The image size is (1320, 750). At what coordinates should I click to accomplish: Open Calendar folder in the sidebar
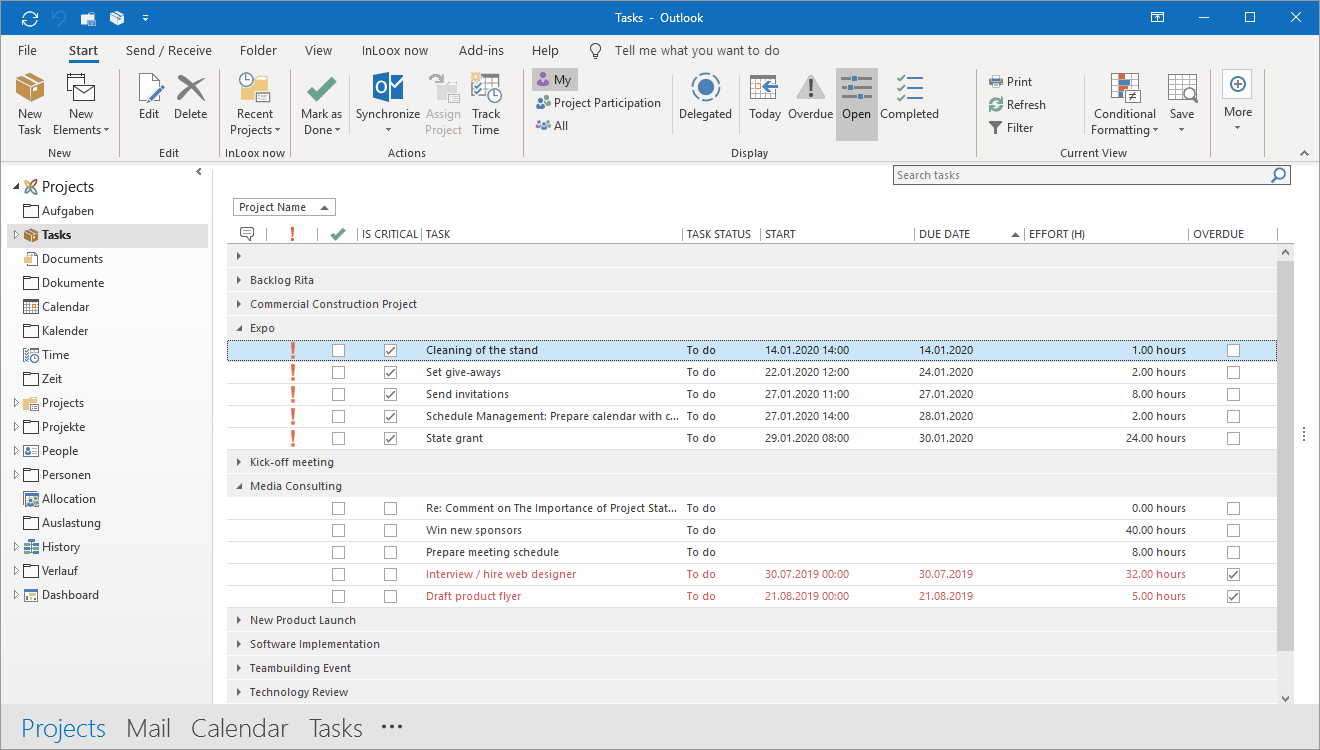click(65, 307)
